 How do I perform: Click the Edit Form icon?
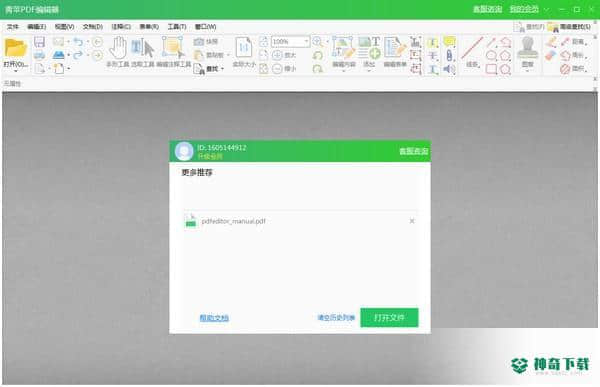(x=395, y=47)
